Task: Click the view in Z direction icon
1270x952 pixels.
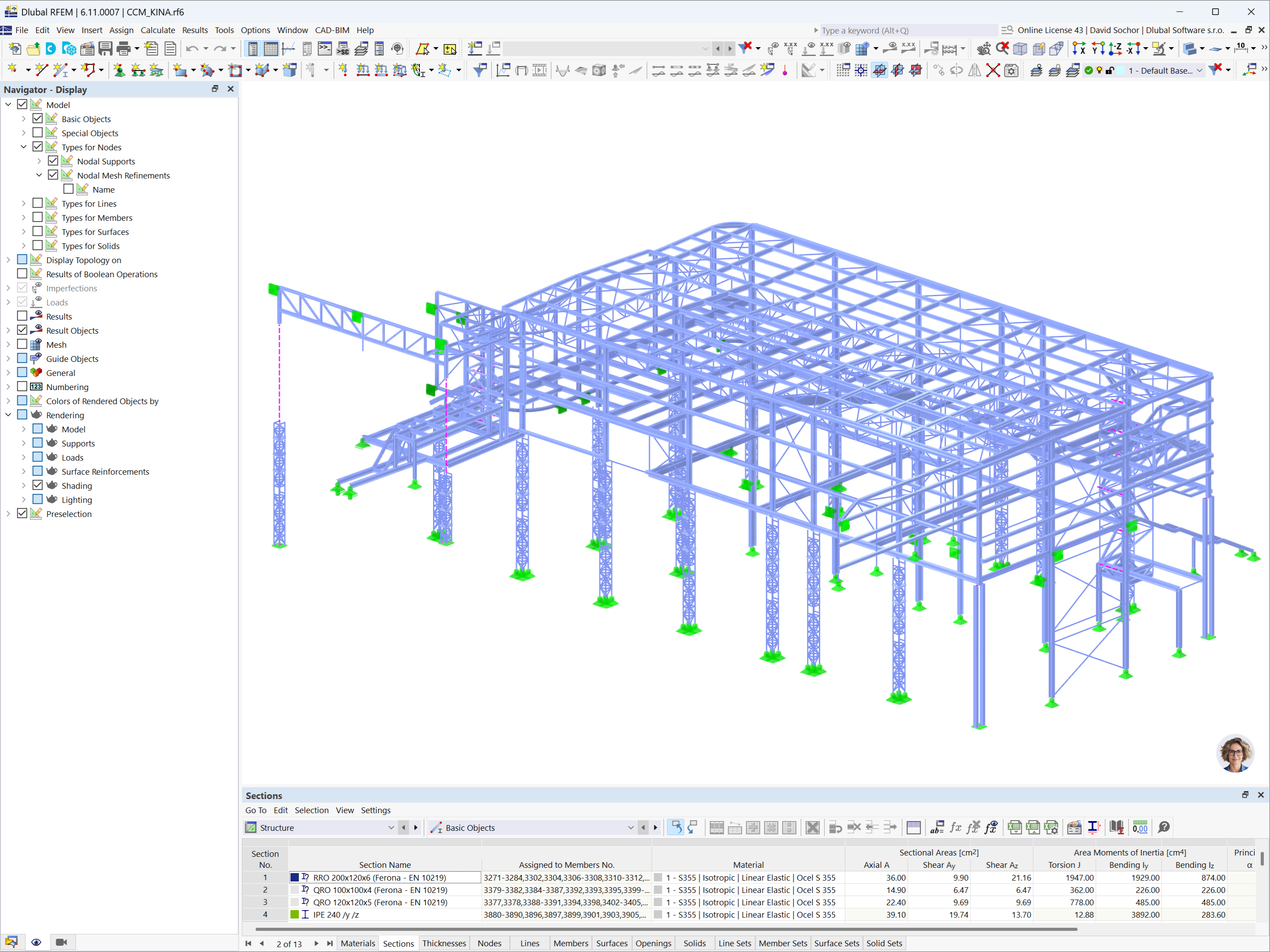Action: (x=1115, y=49)
